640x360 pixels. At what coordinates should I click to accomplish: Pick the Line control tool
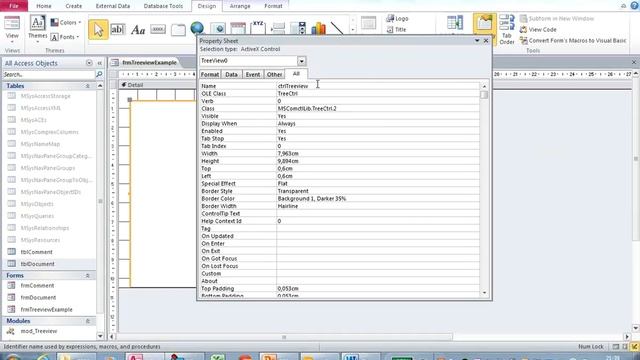tap(337, 28)
